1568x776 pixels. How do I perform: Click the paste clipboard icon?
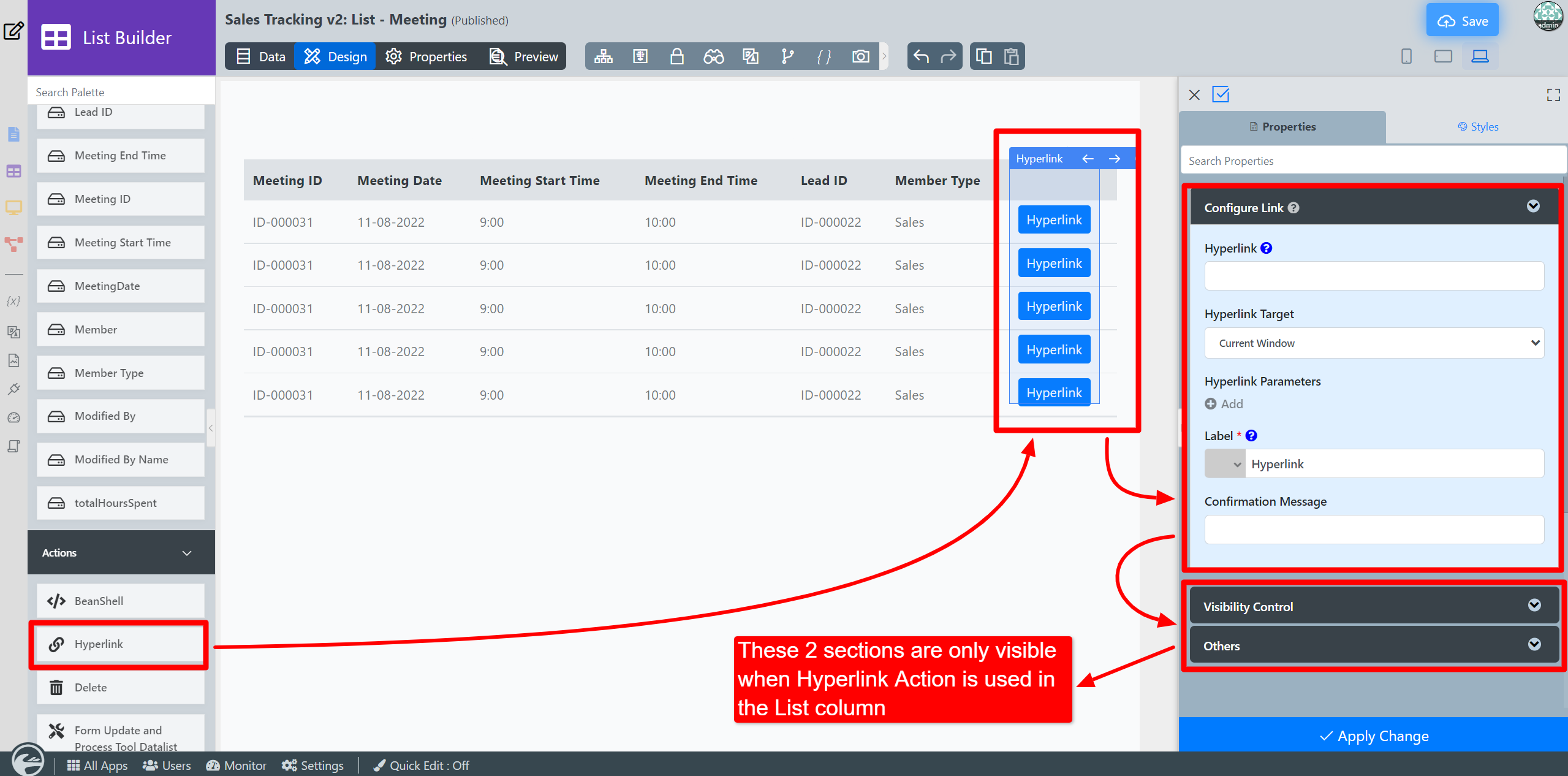(1011, 56)
